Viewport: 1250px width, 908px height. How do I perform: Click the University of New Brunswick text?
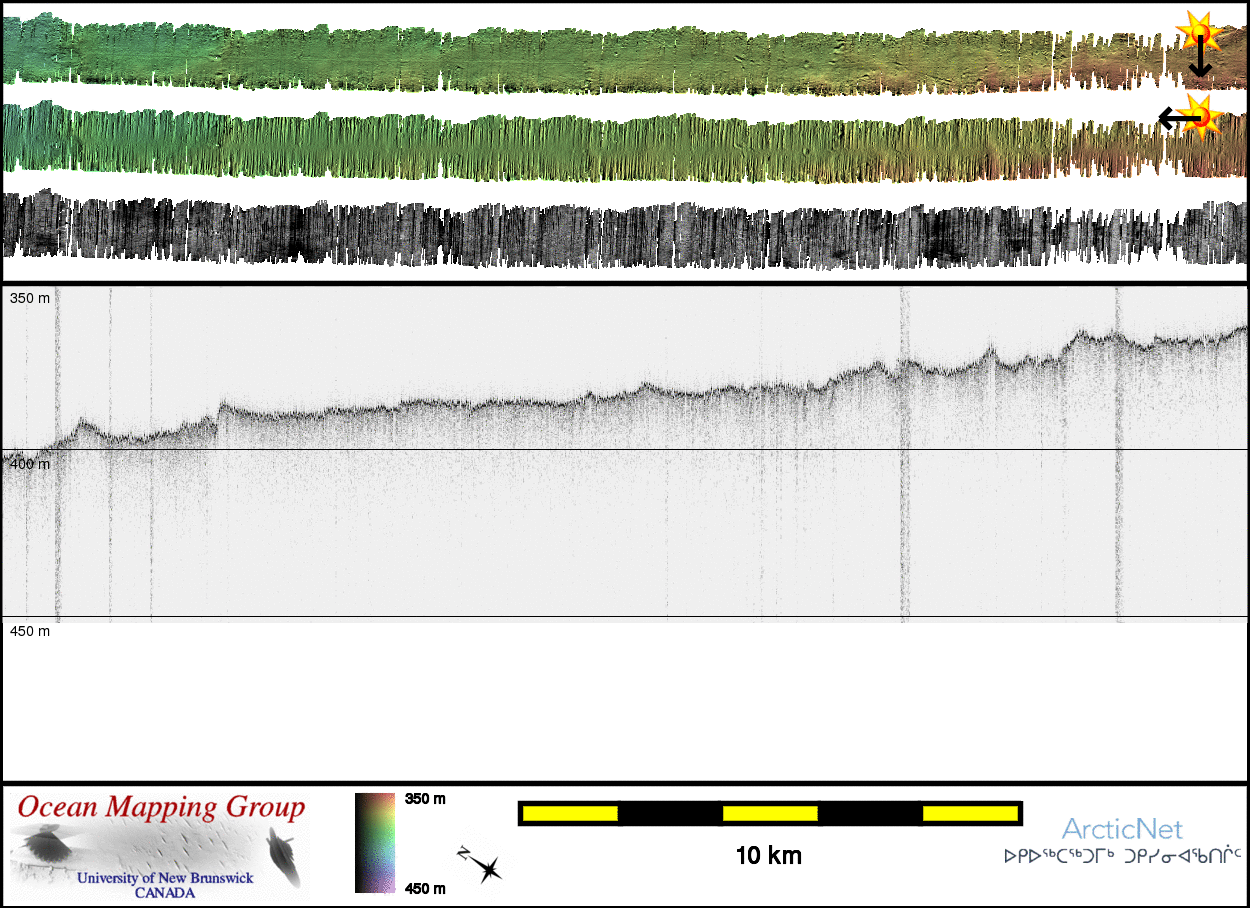165,879
